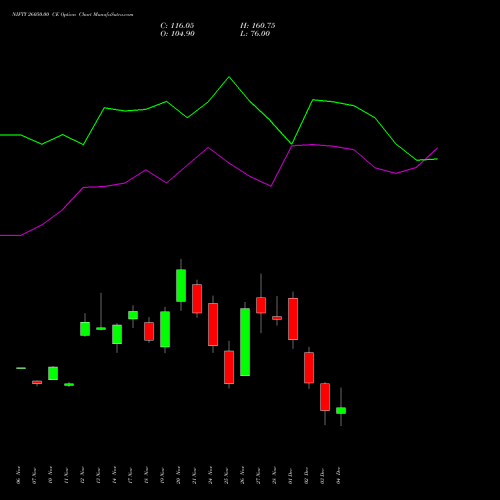
Task: Click the 21 Nov date label
Action: [194, 475]
